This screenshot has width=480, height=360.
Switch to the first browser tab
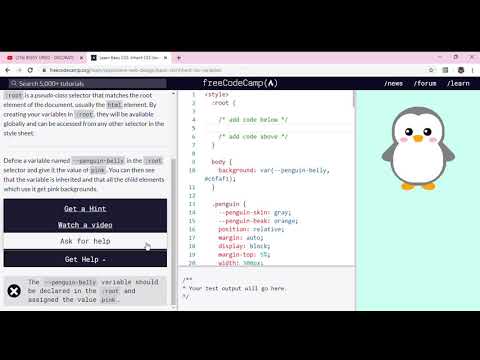point(45,58)
